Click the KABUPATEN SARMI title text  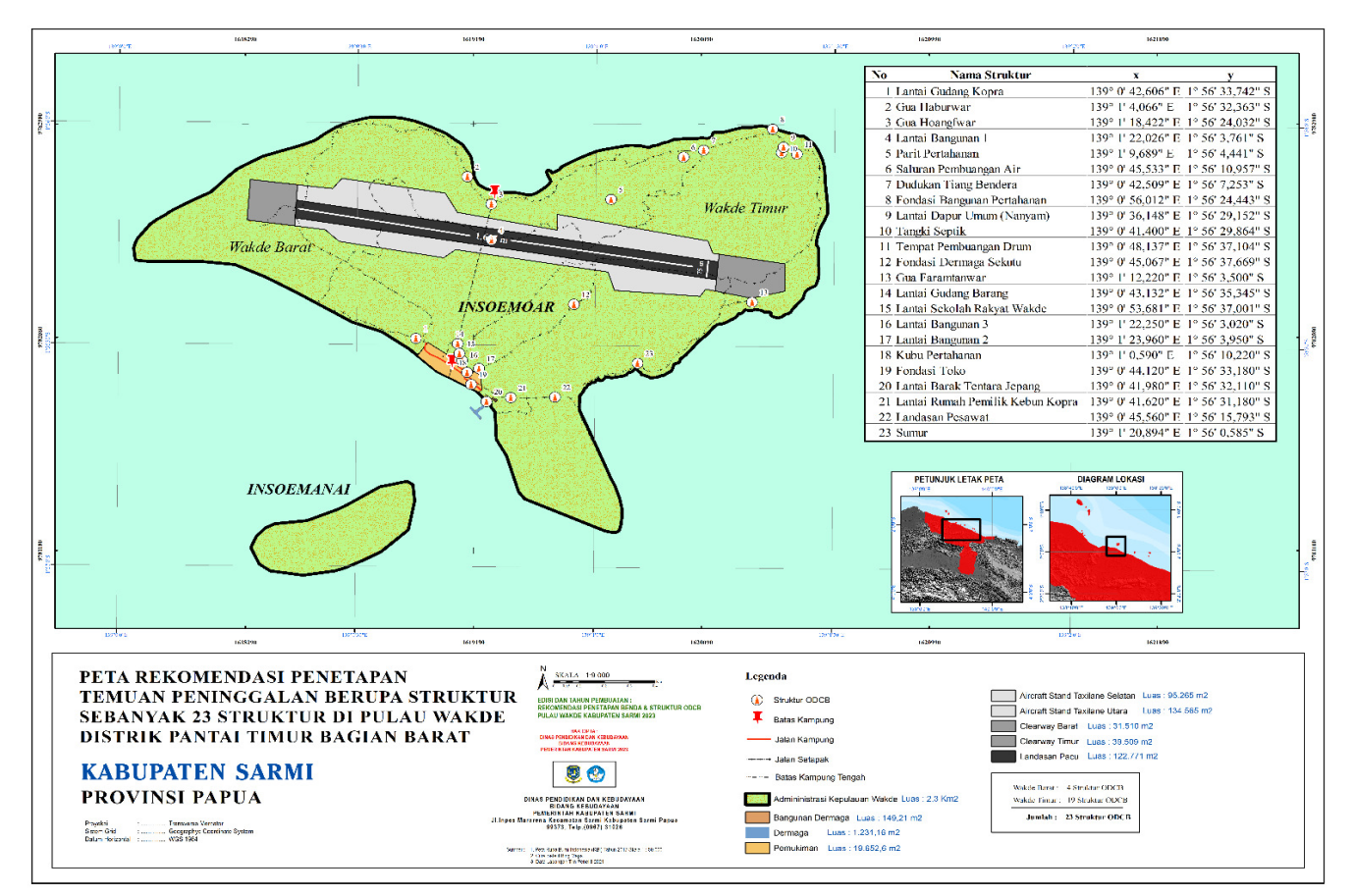pos(197,772)
